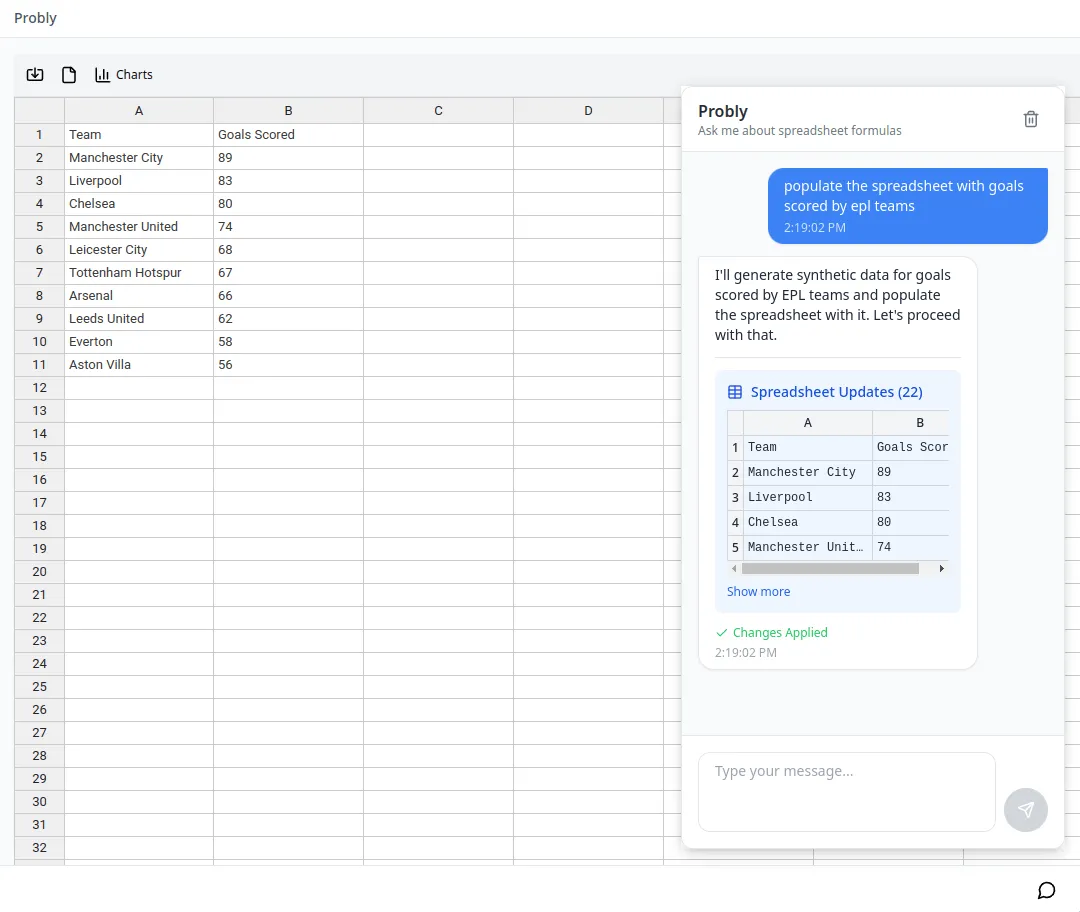Click the Arsenal cell

click(139, 296)
